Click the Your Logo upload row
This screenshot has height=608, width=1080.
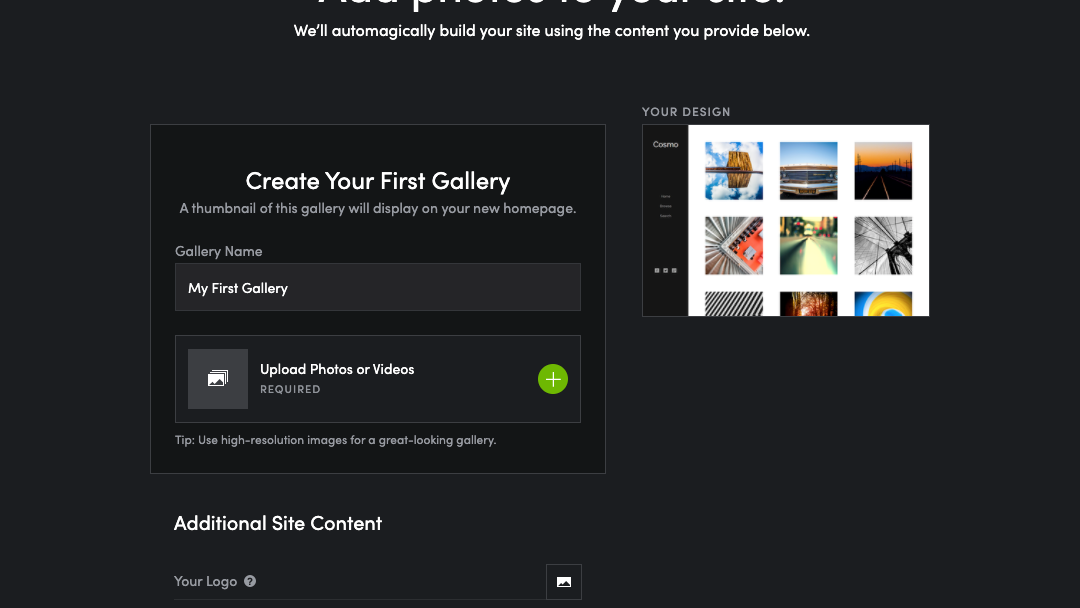pos(378,581)
